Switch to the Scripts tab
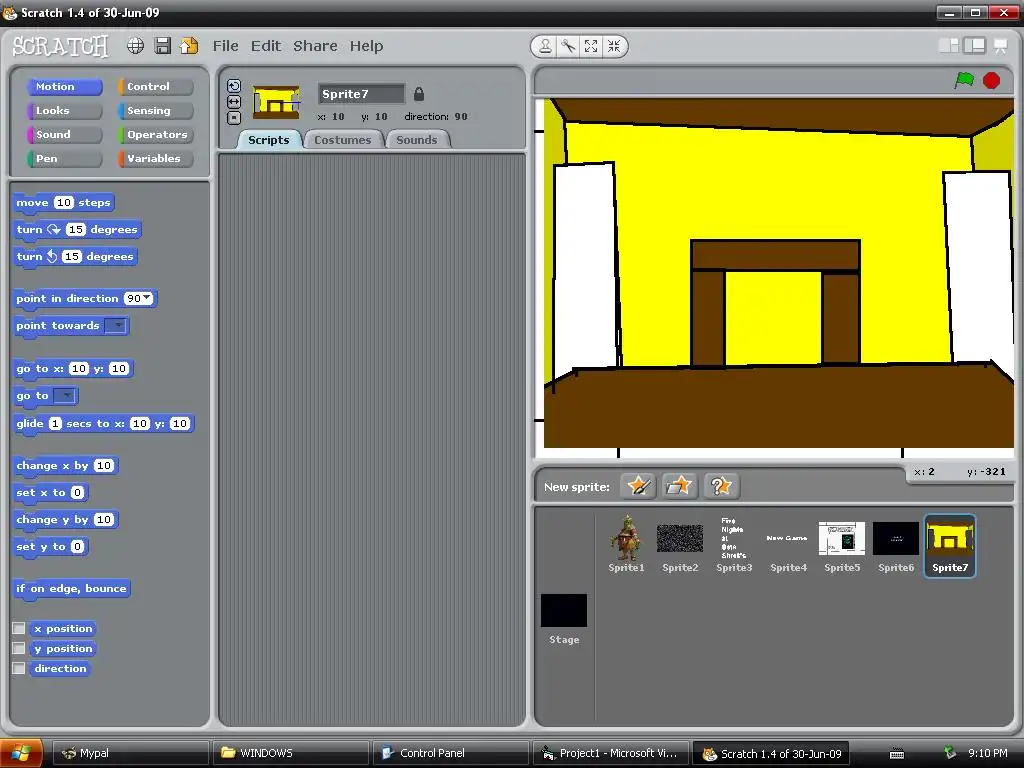1024x768 pixels. coord(268,140)
